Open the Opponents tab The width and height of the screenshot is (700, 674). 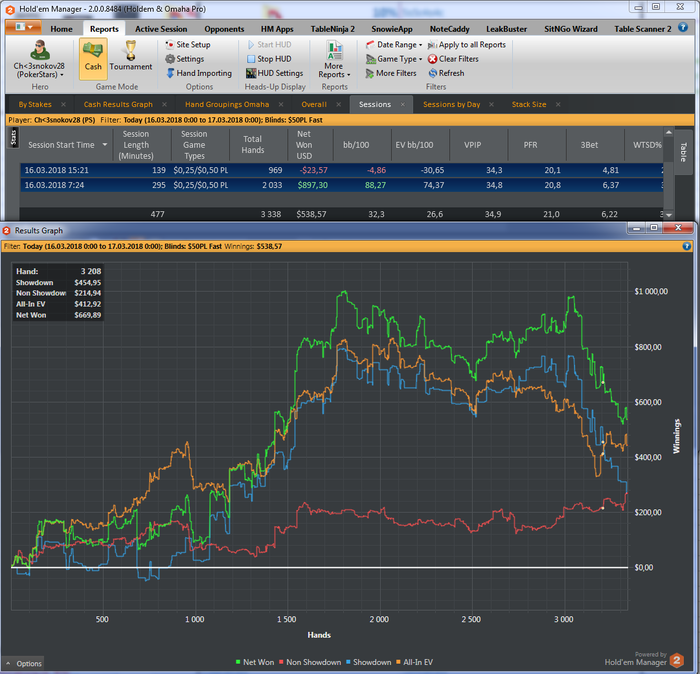224,29
